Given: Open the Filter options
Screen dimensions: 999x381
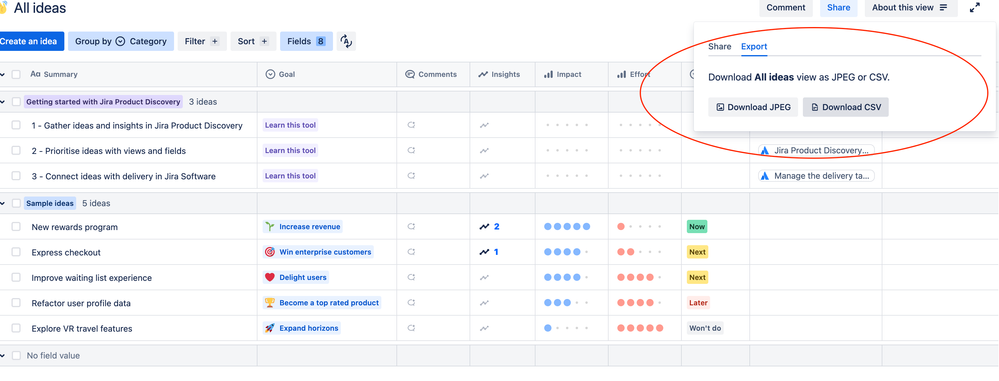Looking at the screenshot, I should 202,41.
